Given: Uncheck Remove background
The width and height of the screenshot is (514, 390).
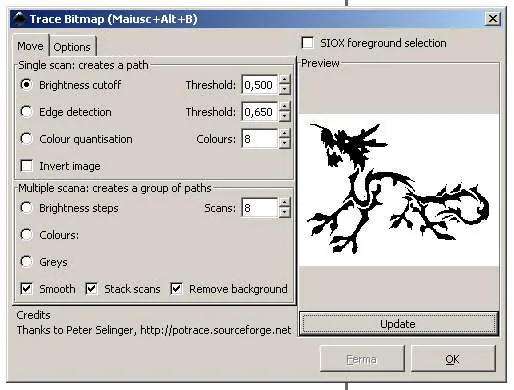Looking at the screenshot, I should click(x=176, y=289).
